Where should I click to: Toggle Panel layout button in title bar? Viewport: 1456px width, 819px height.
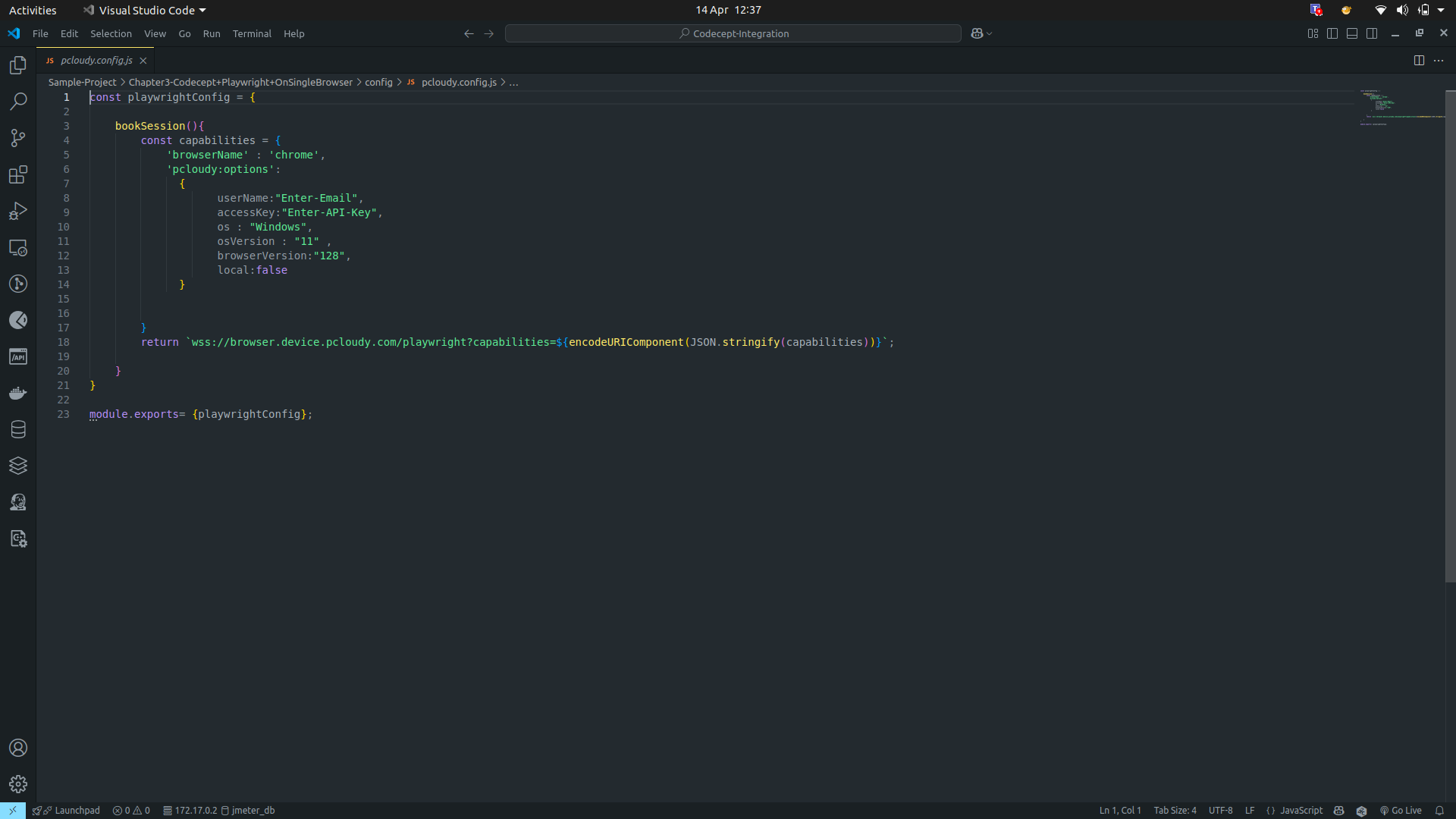pyautogui.click(x=1352, y=33)
